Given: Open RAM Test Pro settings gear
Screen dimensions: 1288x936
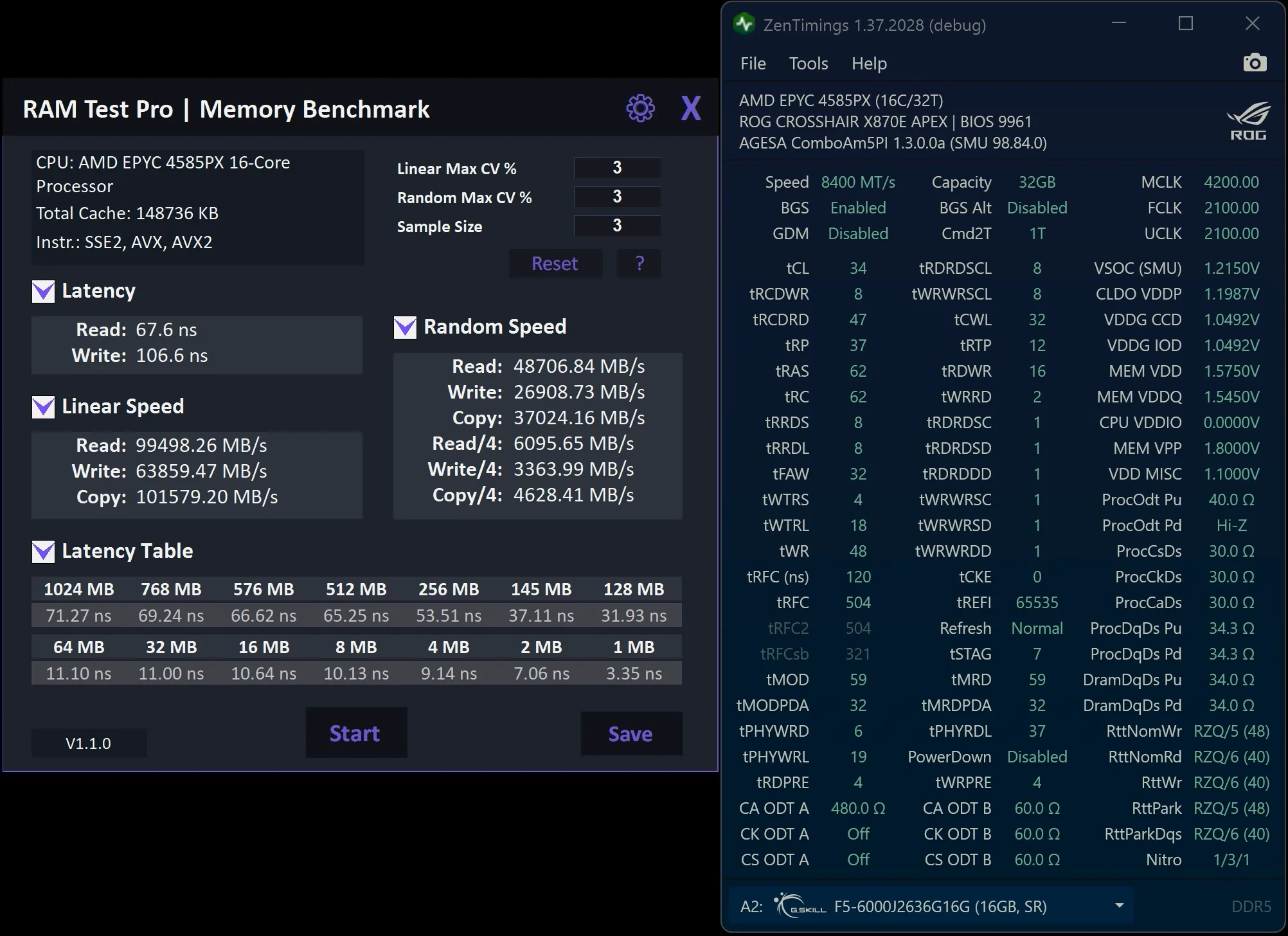Looking at the screenshot, I should point(640,108).
